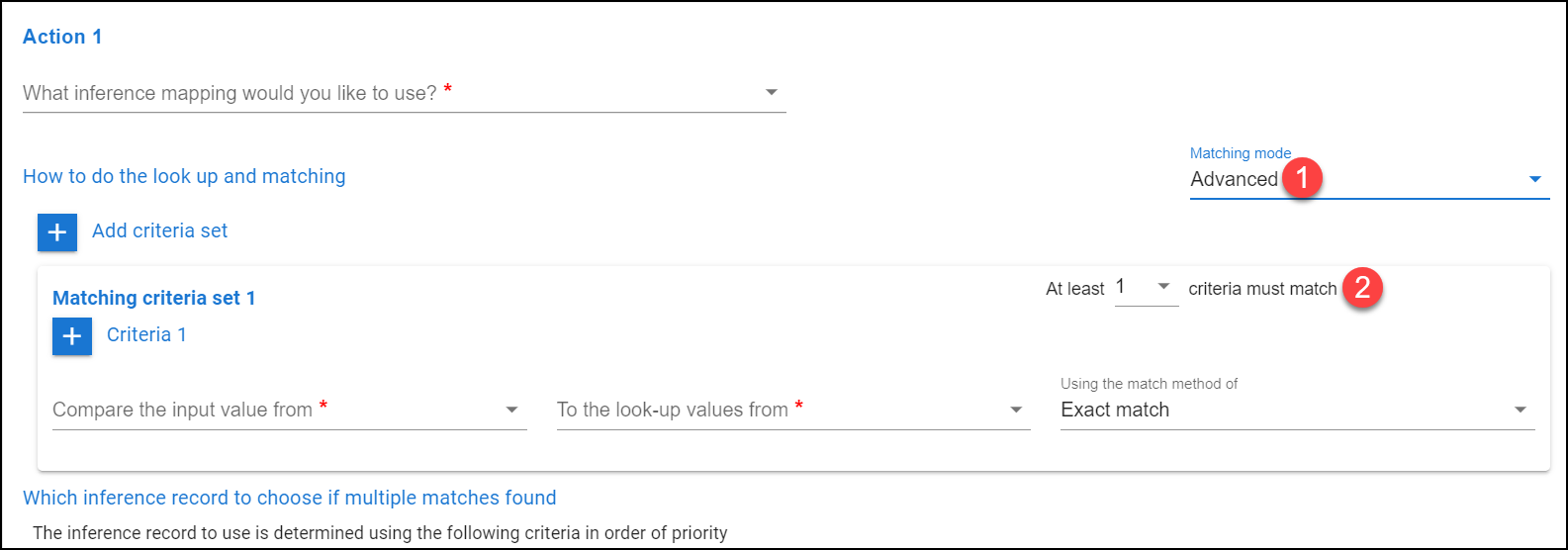
Task: Focus the What inference mapping field text
Action: [x=230, y=93]
